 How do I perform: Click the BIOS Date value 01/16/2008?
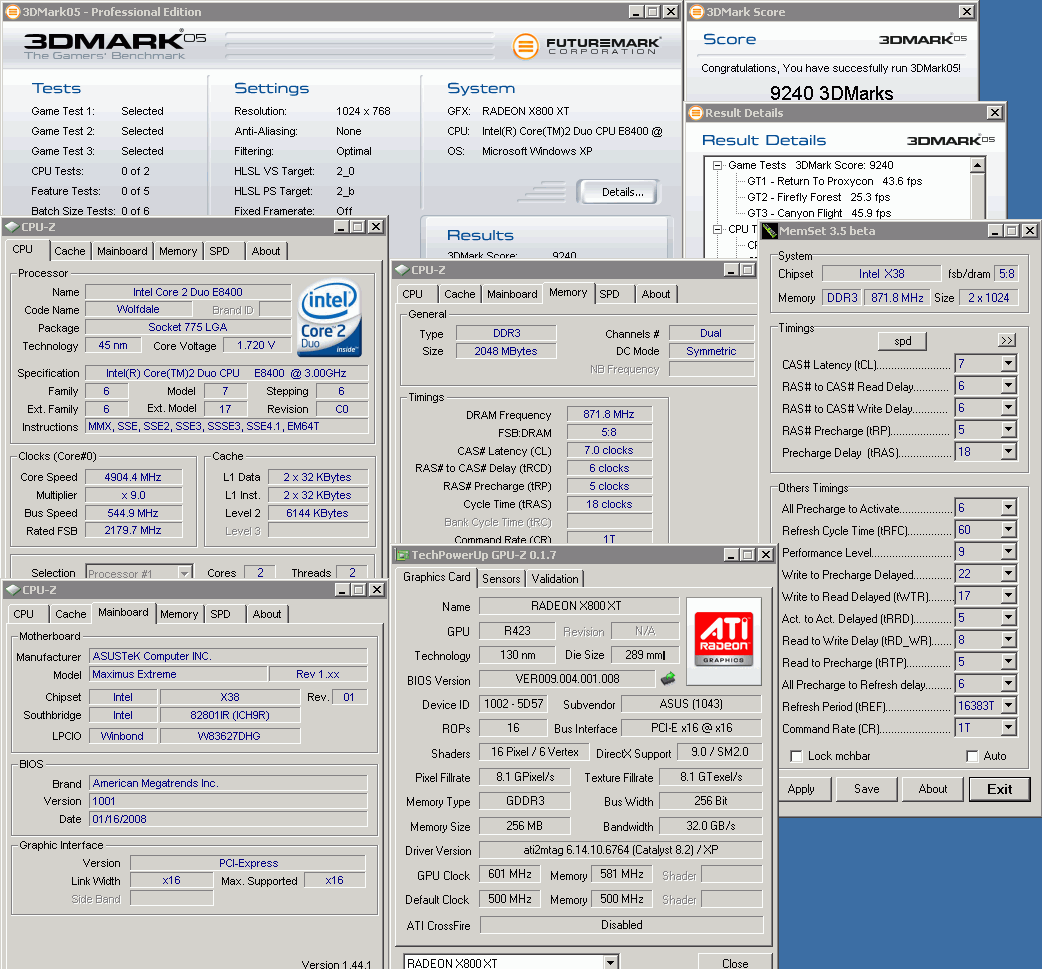click(228, 819)
